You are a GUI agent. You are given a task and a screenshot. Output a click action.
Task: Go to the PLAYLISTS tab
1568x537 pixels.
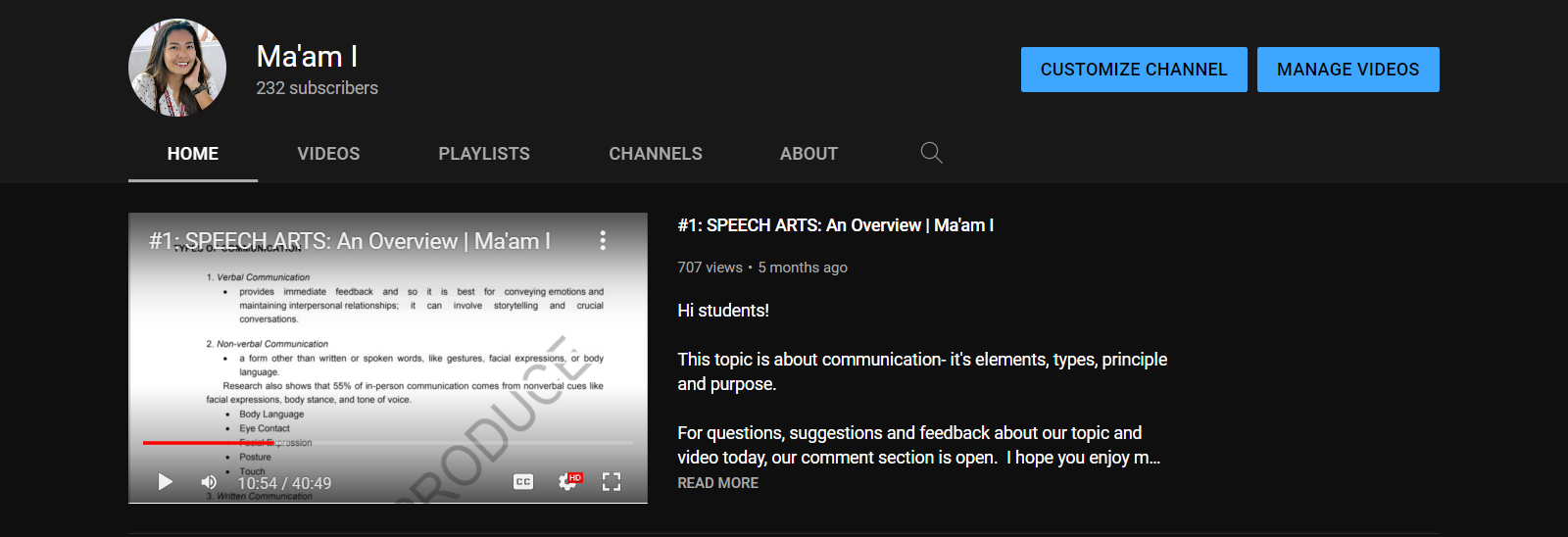click(484, 154)
